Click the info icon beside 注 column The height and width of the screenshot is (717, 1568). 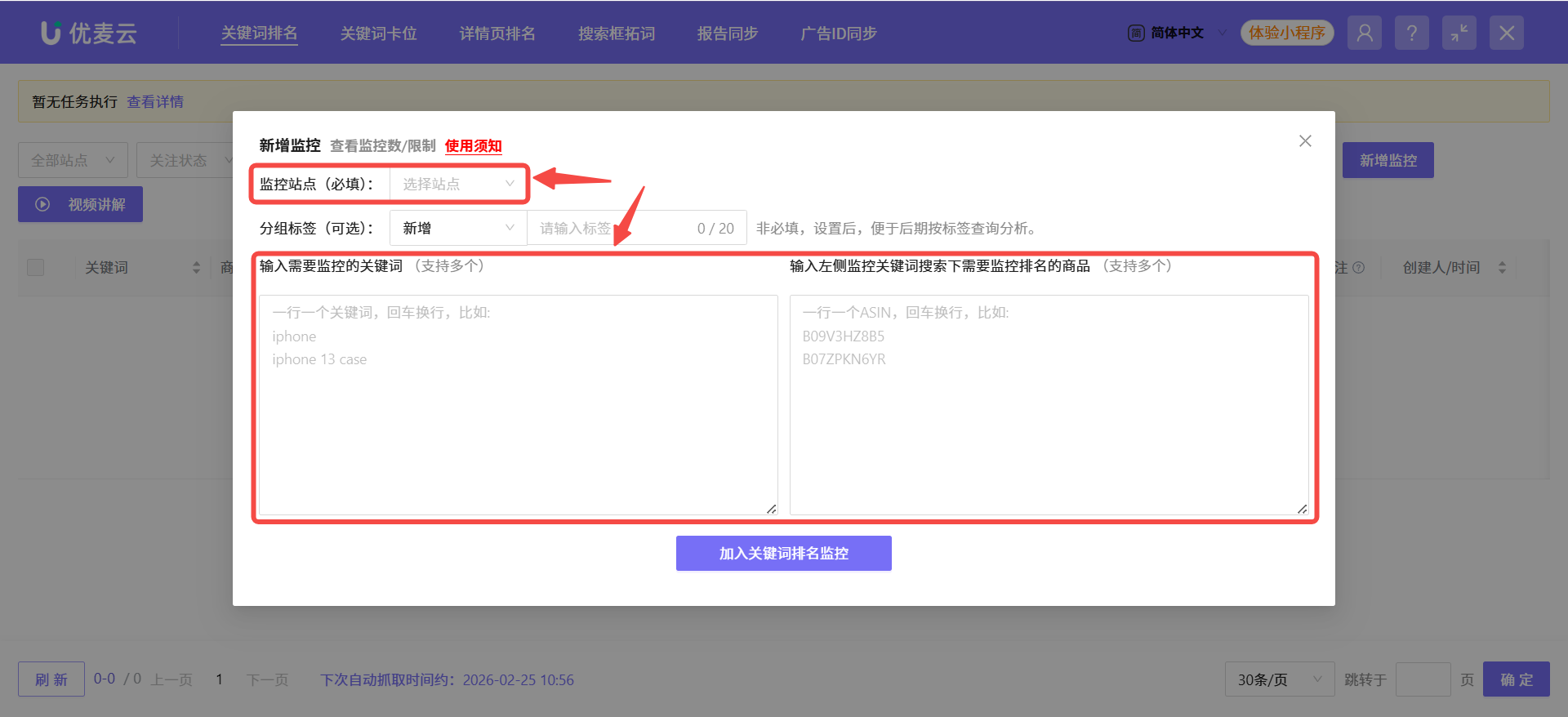(1359, 267)
